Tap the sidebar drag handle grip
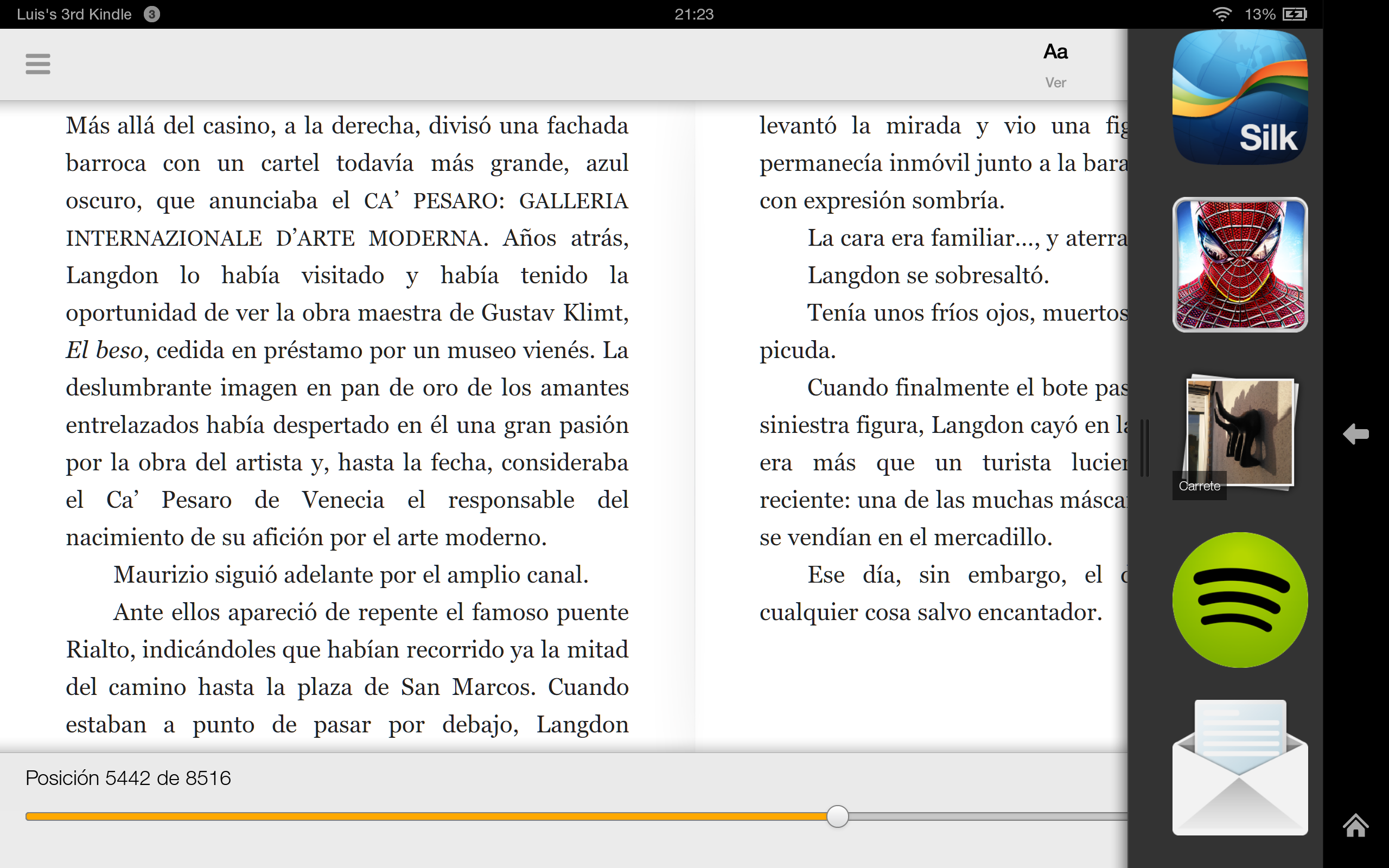This screenshot has height=868, width=1389. coord(1144,448)
